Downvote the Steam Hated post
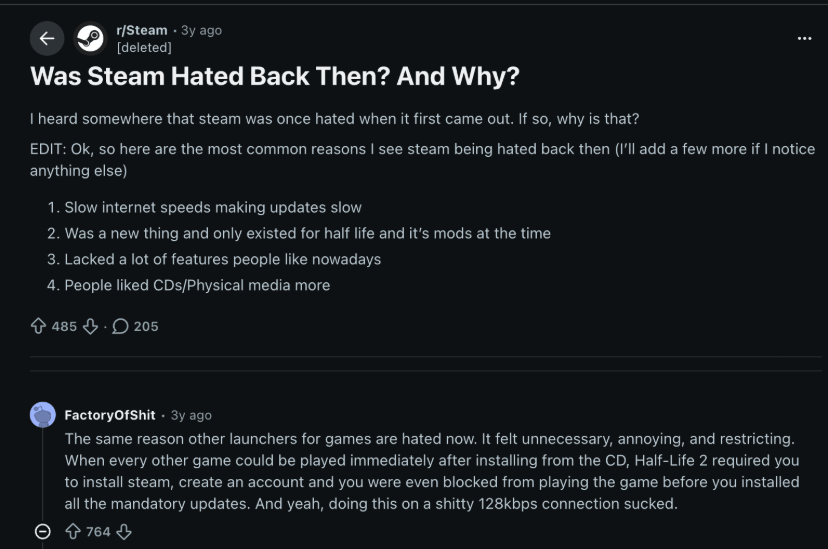This screenshot has width=828, height=549. pyautogui.click(x=90, y=326)
